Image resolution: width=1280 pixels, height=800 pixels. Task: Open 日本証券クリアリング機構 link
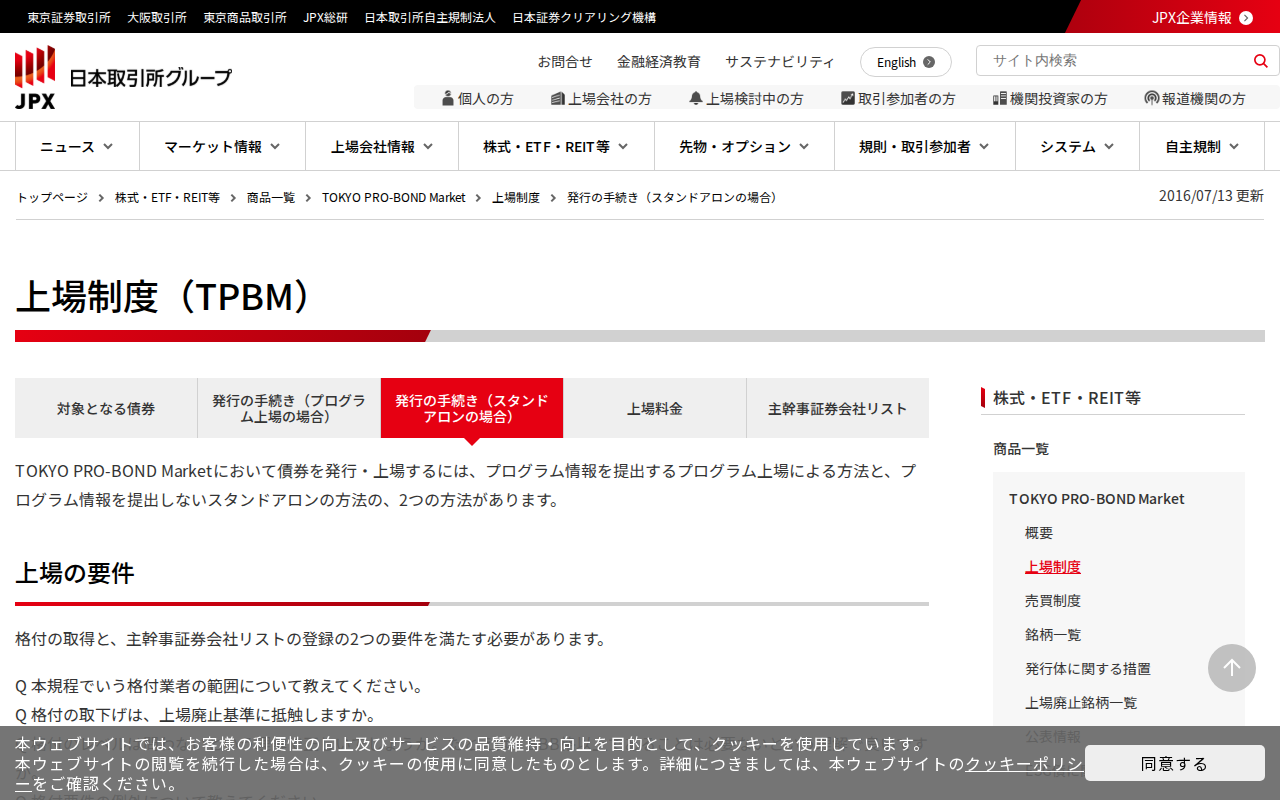pyautogui.click(x=584, y=17)
